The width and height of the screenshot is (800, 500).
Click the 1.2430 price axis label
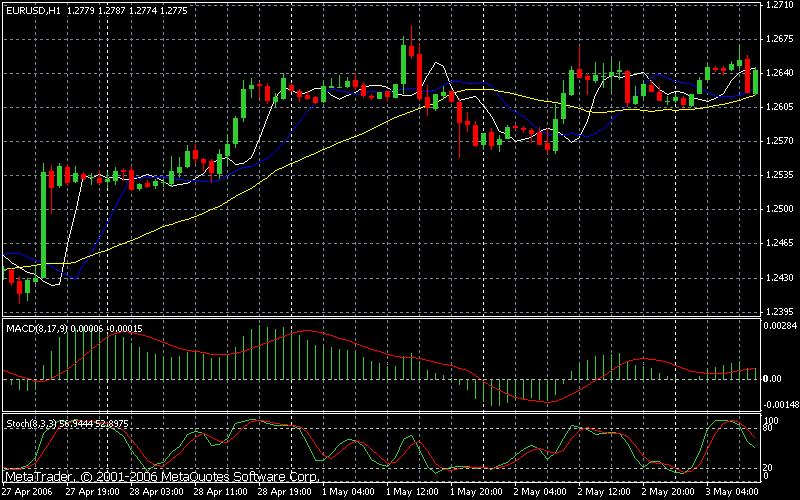click(779, 278)
